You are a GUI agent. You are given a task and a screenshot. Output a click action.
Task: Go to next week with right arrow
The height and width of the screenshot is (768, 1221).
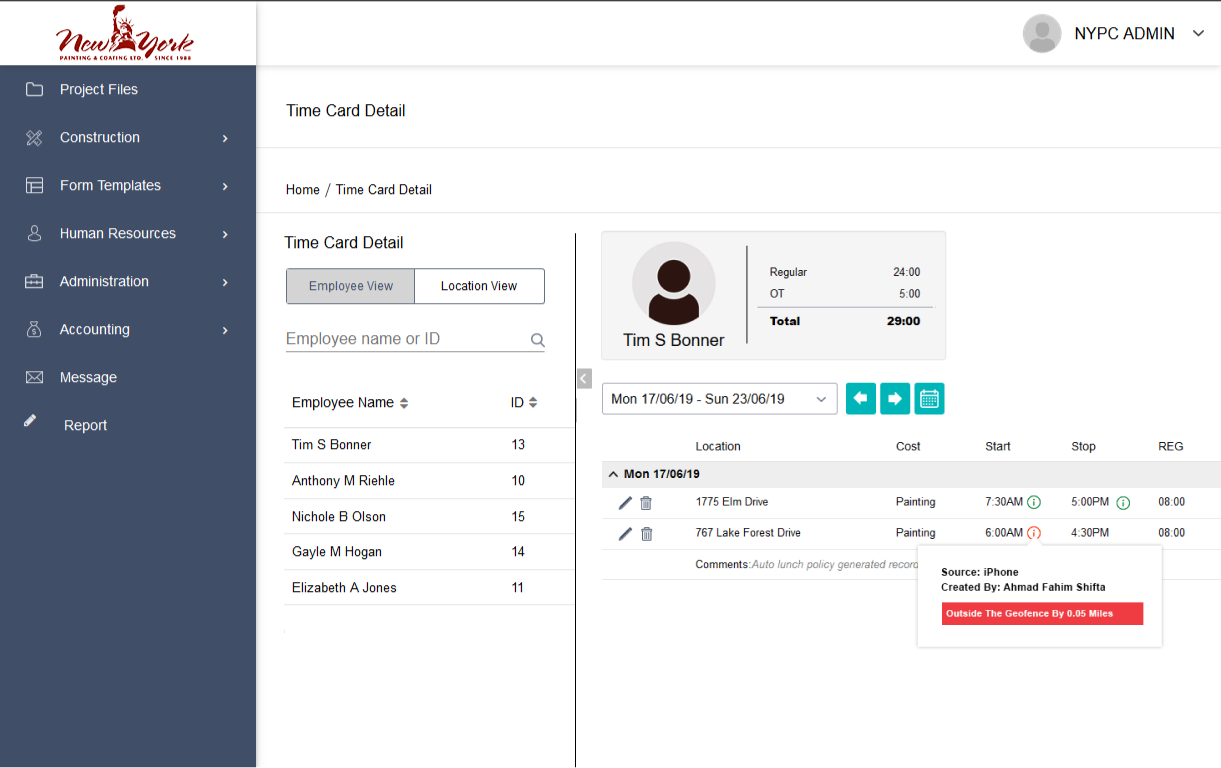coord(895,399)
